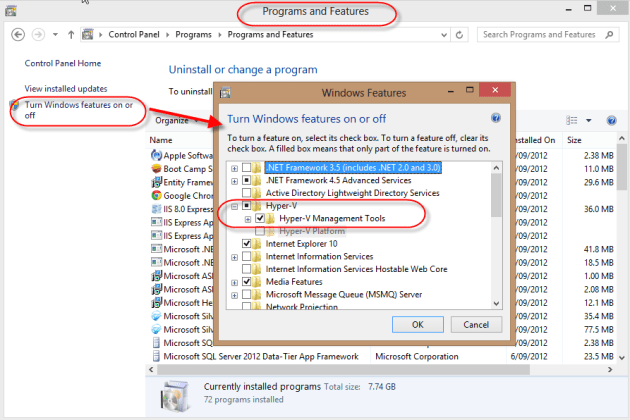Viewport: 630px width, 420px height.
Task: Expand .NET Framework 4.5 Advanced Services node
Action: pos(234,181)
